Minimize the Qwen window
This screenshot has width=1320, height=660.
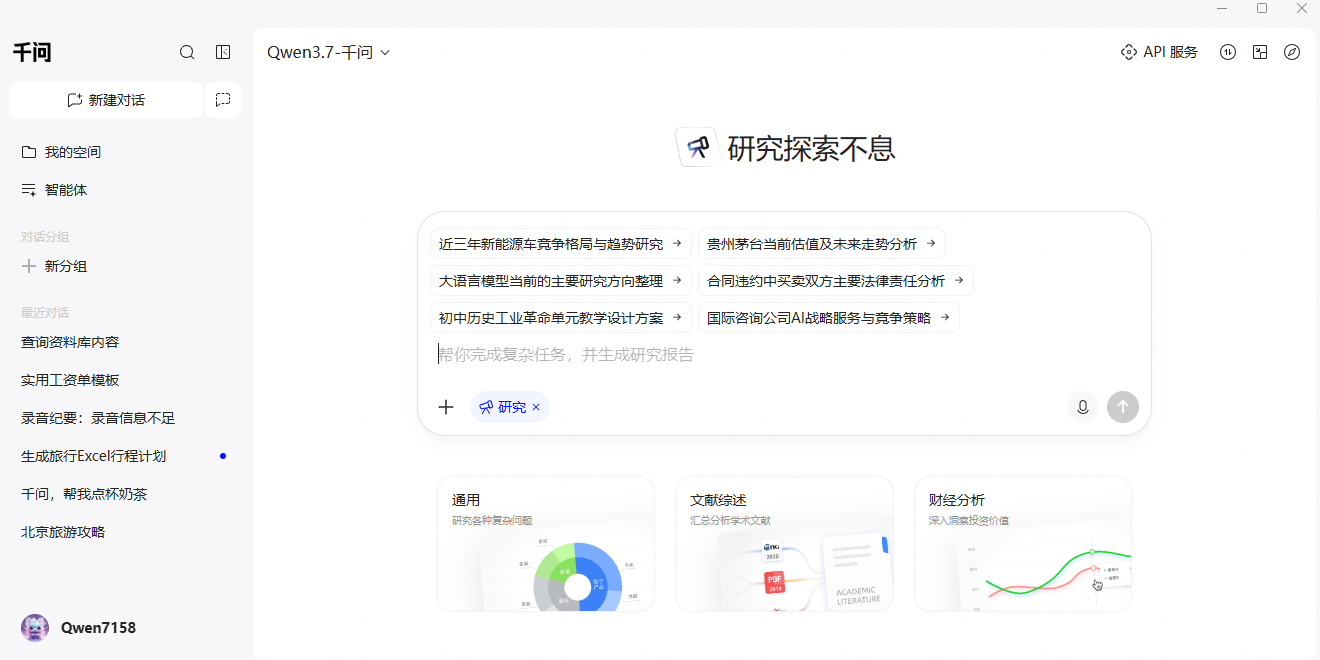[x=1222, y=8]
